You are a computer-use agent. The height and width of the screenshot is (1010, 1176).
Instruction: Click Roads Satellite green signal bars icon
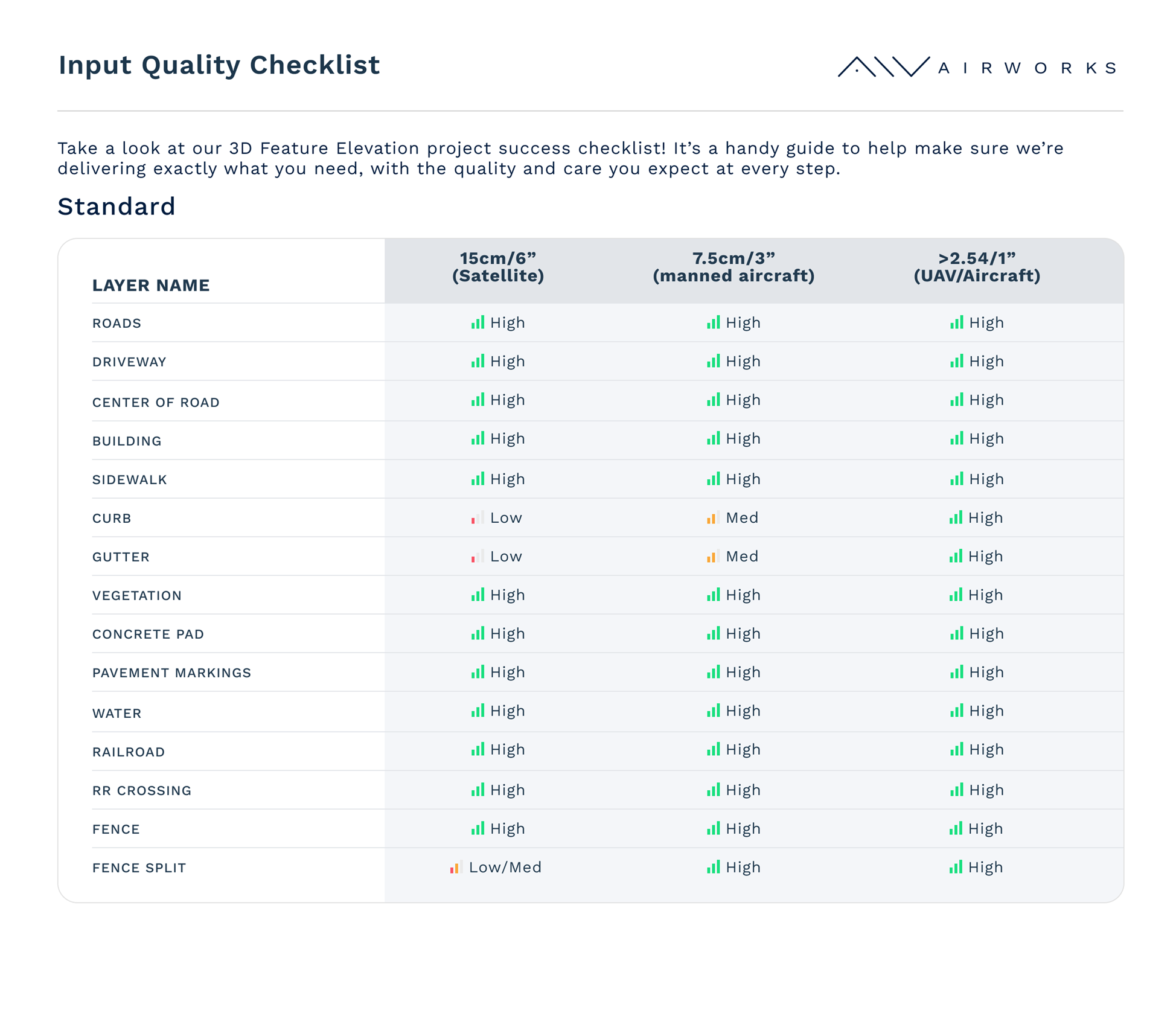click(x=478, y=323)
